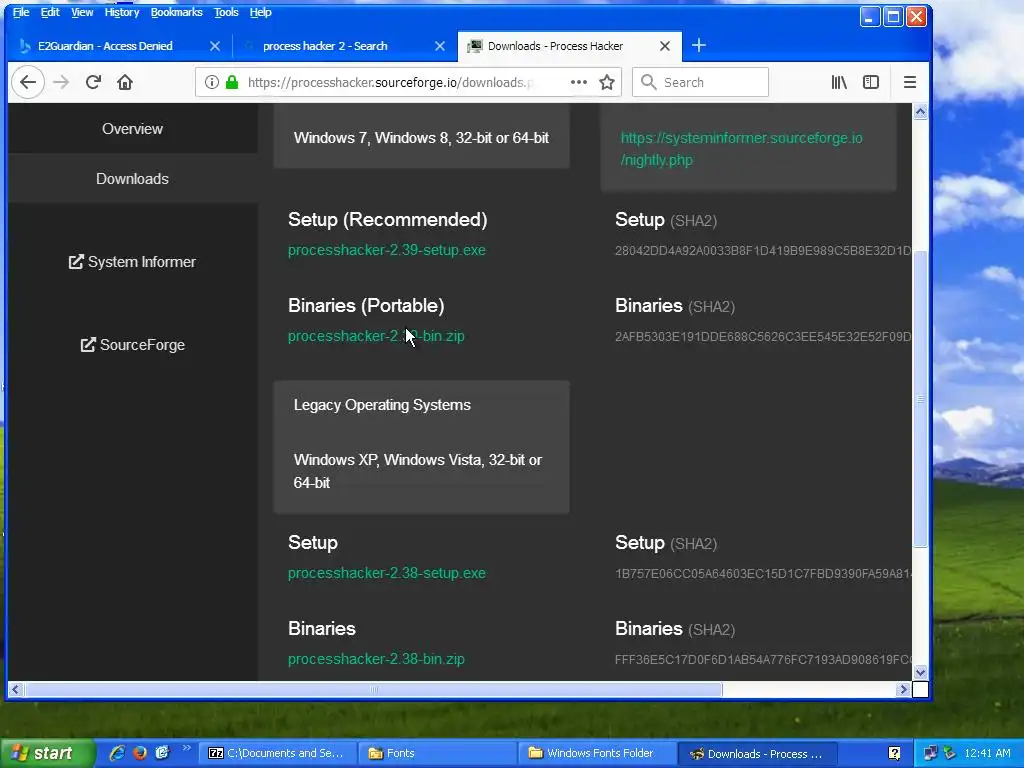Open the View menu
1024x768 pixels.
point(82,12)
